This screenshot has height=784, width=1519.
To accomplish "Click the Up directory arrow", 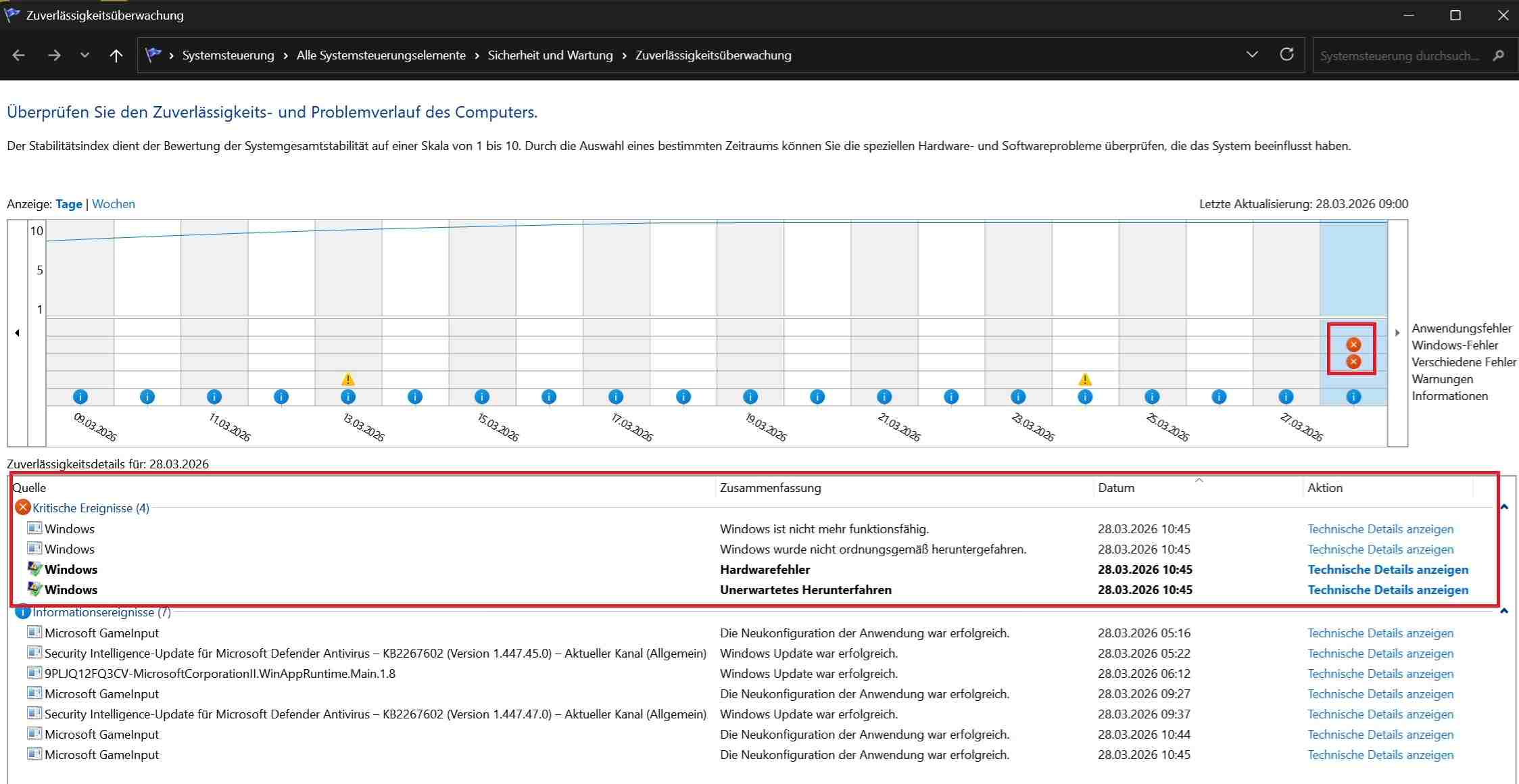I will (x=116, y=55).
